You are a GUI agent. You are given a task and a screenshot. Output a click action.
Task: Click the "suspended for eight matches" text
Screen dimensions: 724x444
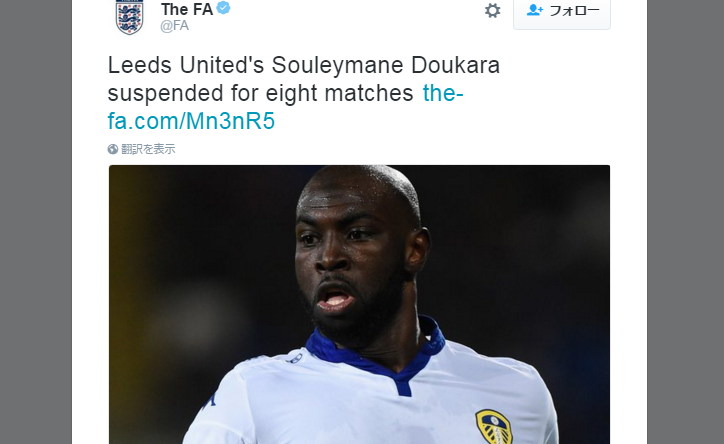[260, 93]
